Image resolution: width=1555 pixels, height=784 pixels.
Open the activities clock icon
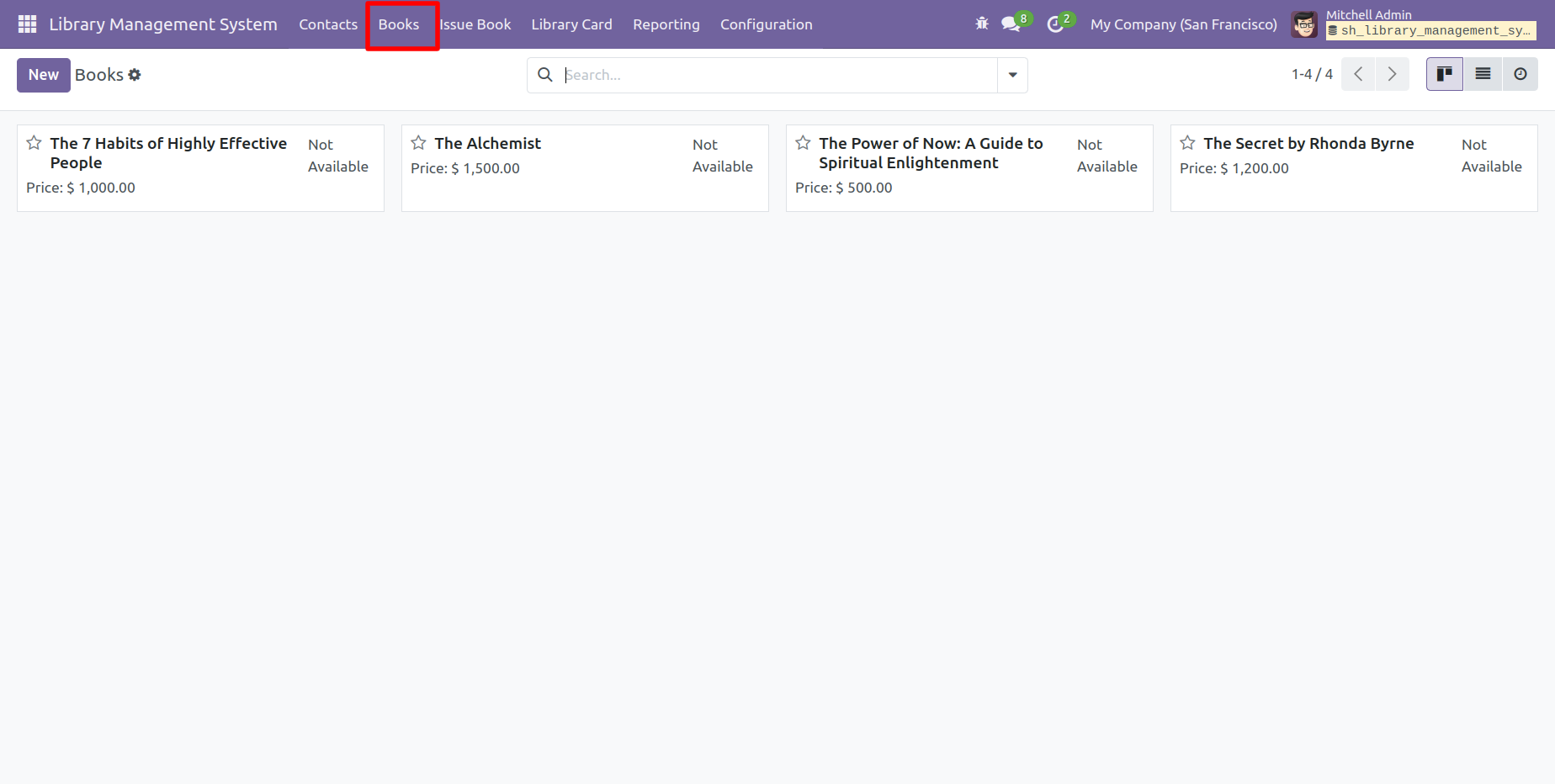pos(1055,24)
